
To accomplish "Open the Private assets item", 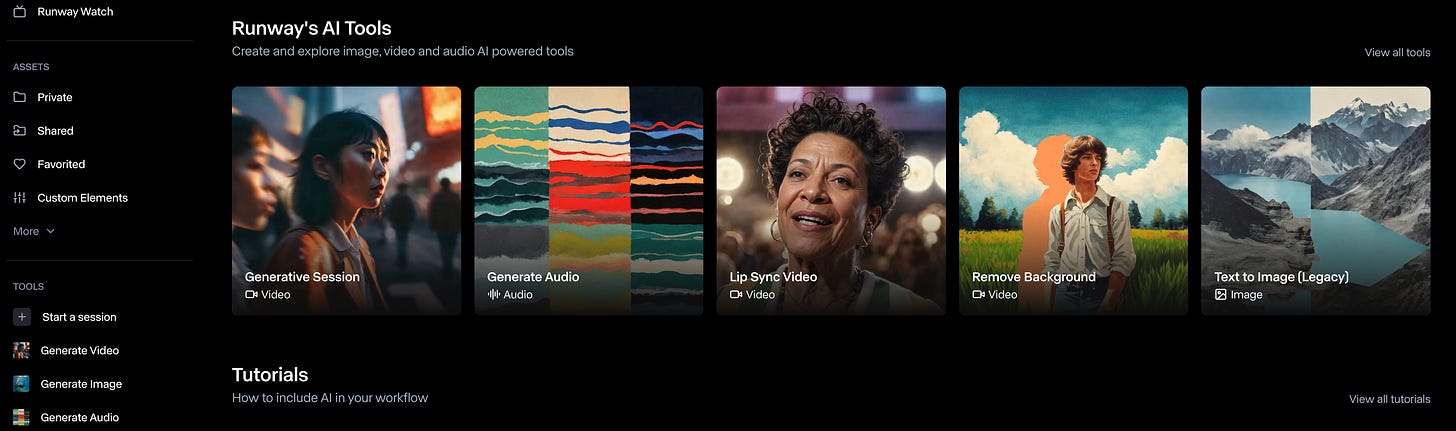I will tap(55, 97).
